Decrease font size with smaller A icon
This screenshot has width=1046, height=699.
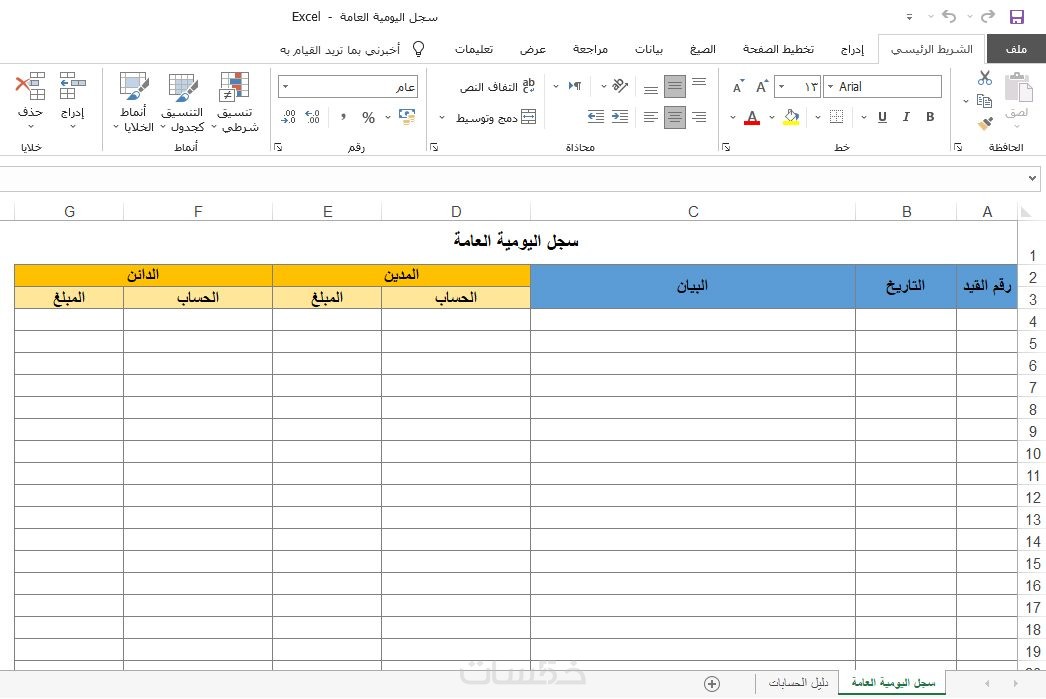point(738,87)
